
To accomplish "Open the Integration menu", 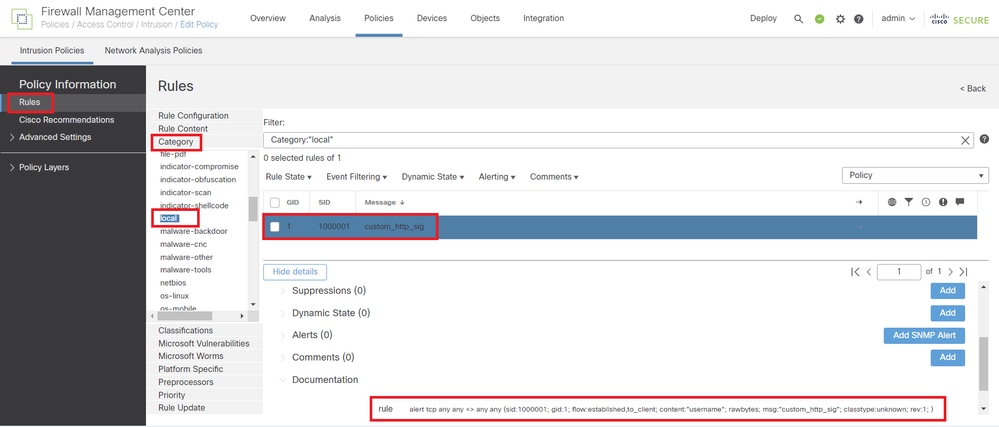I will 543,18.
